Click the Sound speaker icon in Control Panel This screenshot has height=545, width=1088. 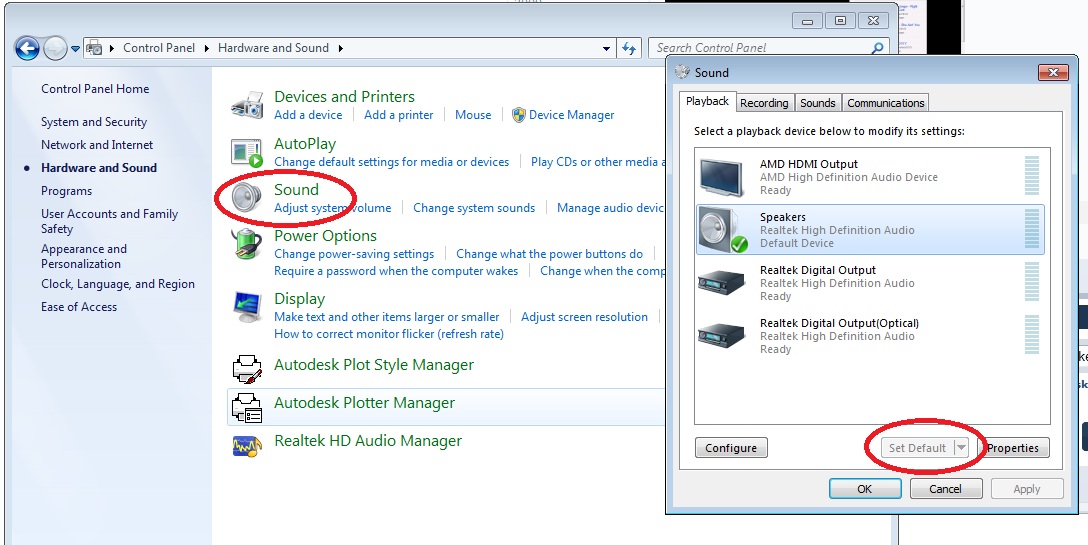click(x=247, y=198)
